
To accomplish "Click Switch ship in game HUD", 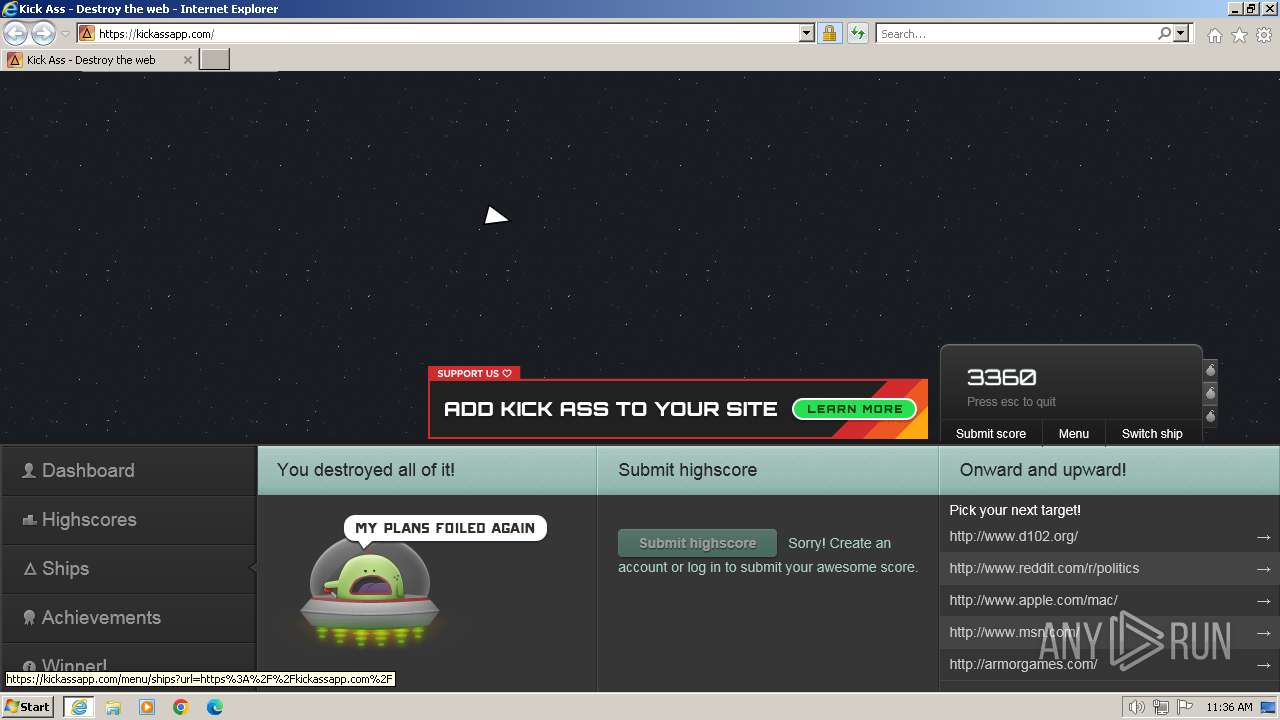I will click(x=1152, y=433).
